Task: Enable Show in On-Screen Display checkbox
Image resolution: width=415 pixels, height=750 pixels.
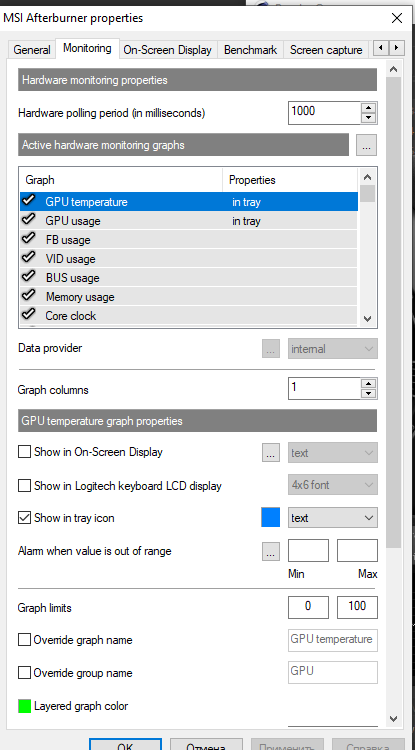Action: [24, 452]
